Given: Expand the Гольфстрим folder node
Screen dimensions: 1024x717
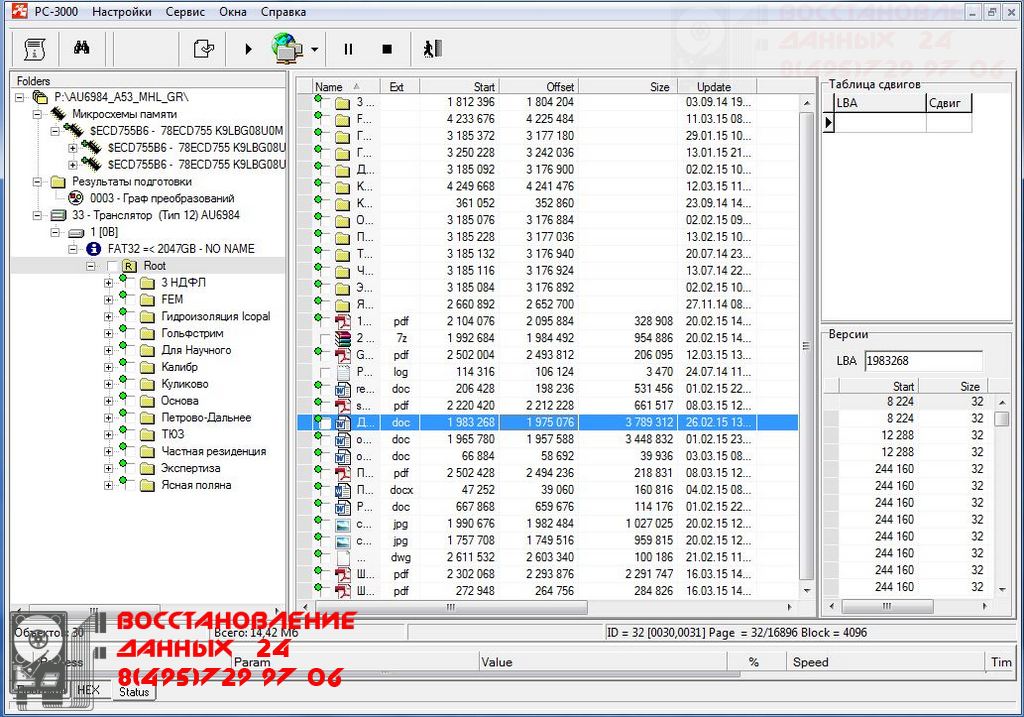Looking at the screenshot, I should [x=109, y=333].
